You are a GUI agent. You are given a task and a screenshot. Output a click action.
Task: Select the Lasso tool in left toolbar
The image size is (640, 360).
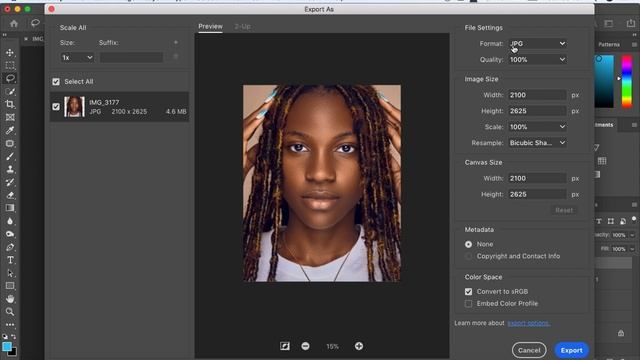click(x=10, y=78)
